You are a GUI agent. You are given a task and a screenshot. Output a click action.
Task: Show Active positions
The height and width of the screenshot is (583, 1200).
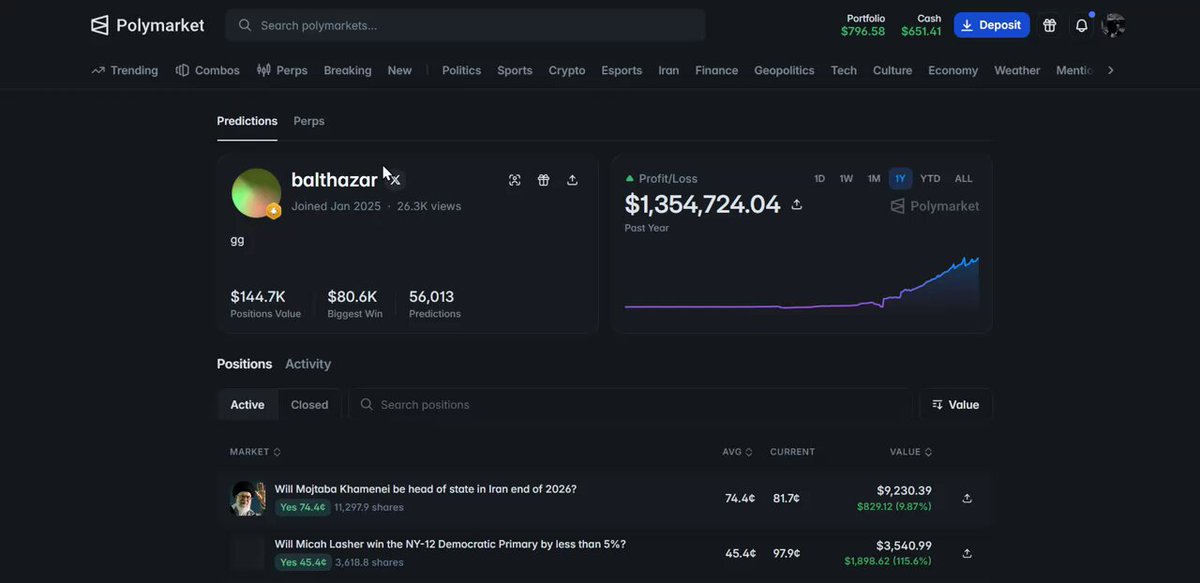pyautogui.click(x=248, y=405)
